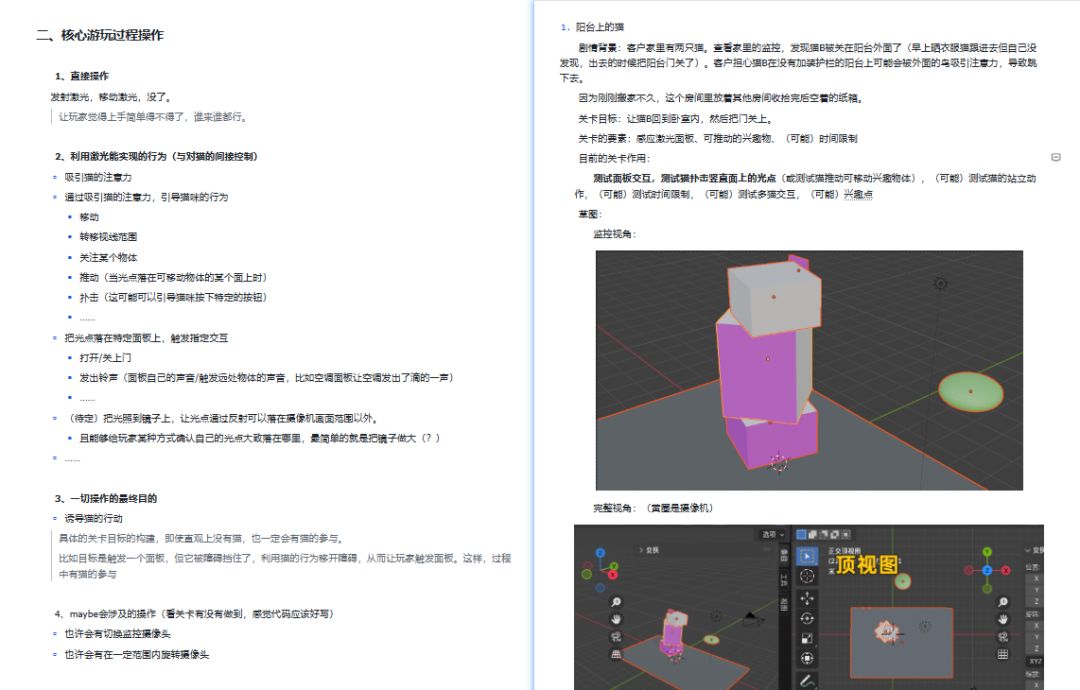Click the line '发射激光，移动激光，没了。'
1080x690 pixels.
point(111,97)
